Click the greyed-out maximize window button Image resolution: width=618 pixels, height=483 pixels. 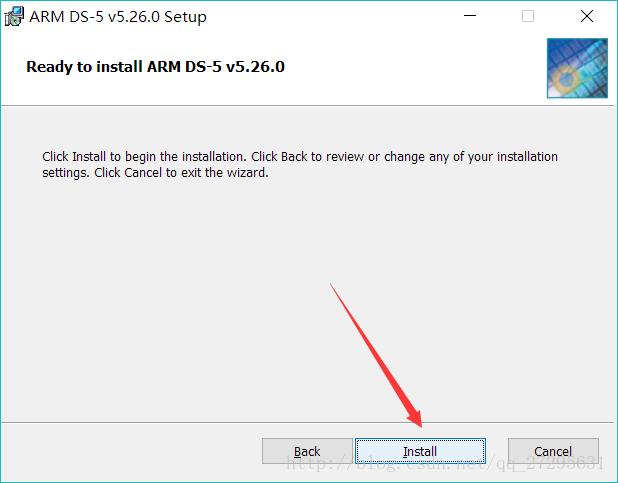pos(528,16)
